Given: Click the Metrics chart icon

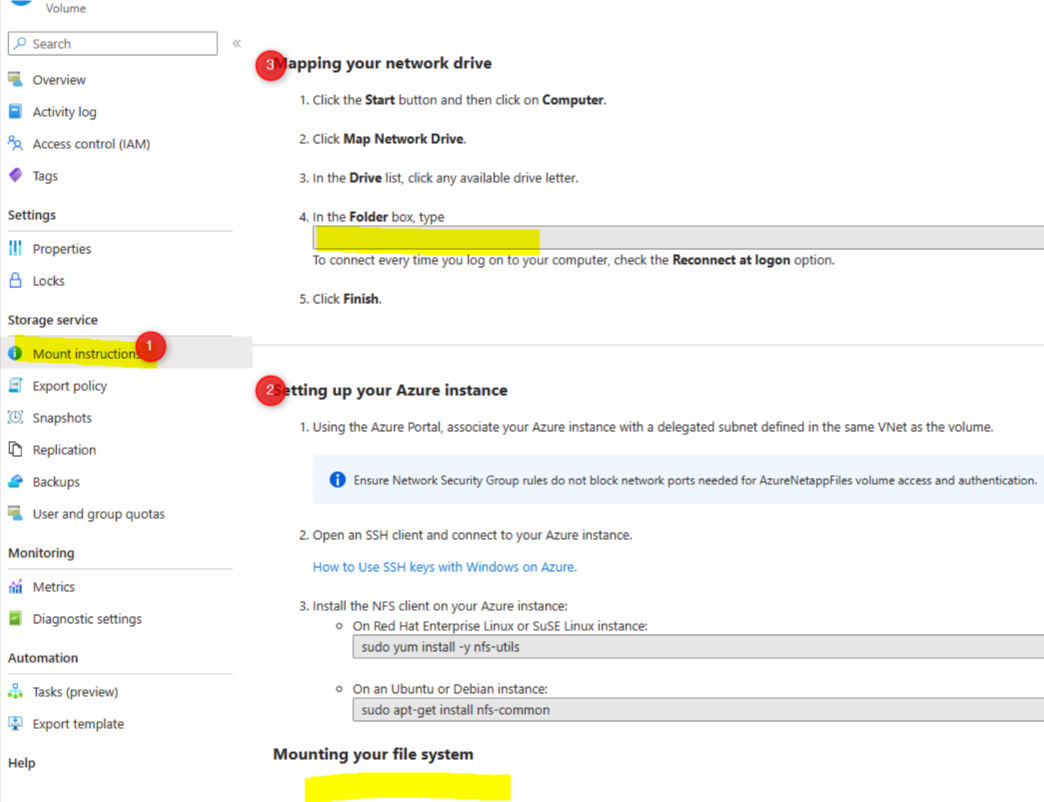Looking at the screenshot, I should 15,586.
